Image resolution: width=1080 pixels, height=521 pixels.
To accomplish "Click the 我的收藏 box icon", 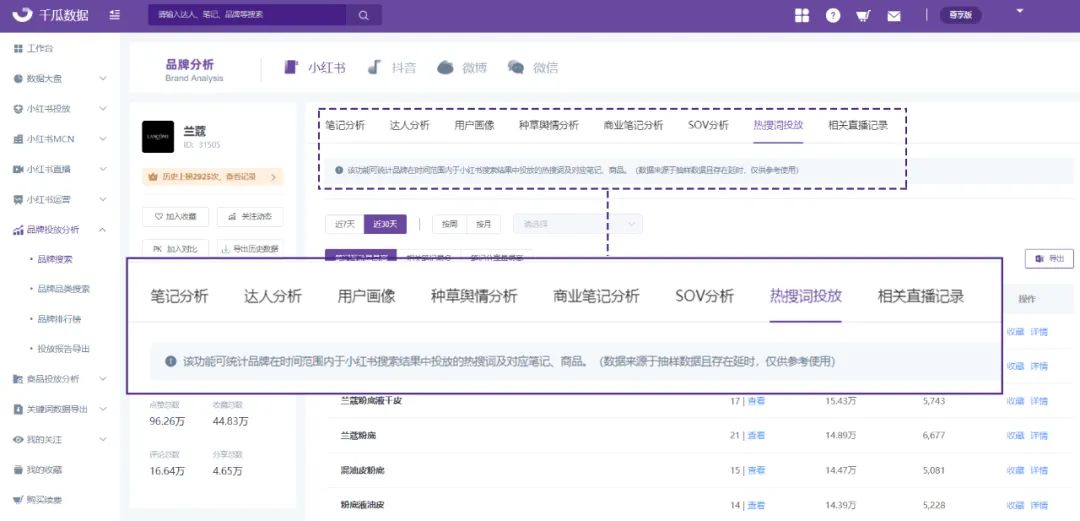I will pos(18,469).
